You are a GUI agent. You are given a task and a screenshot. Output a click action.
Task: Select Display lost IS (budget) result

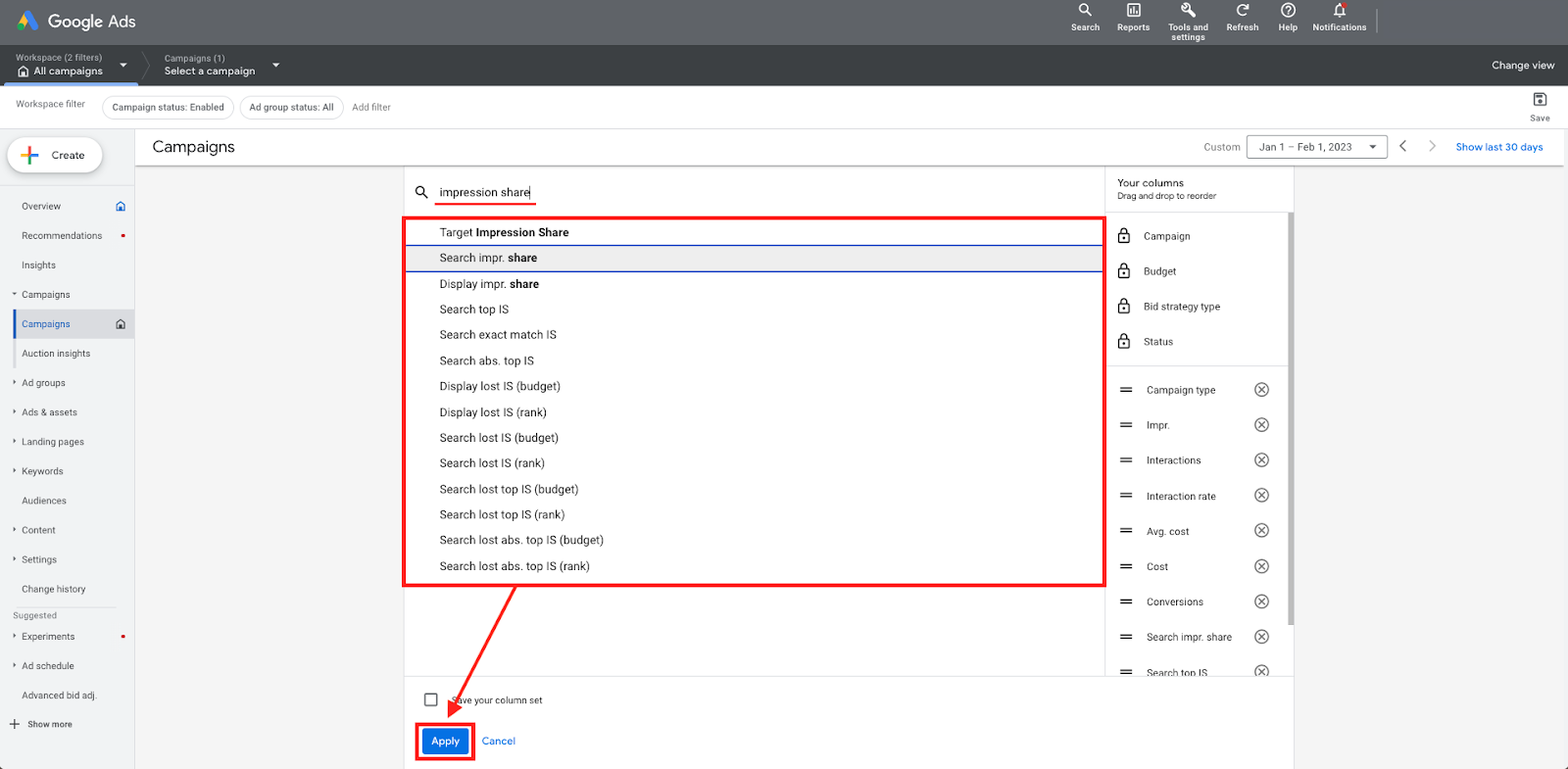pos(755,386)
